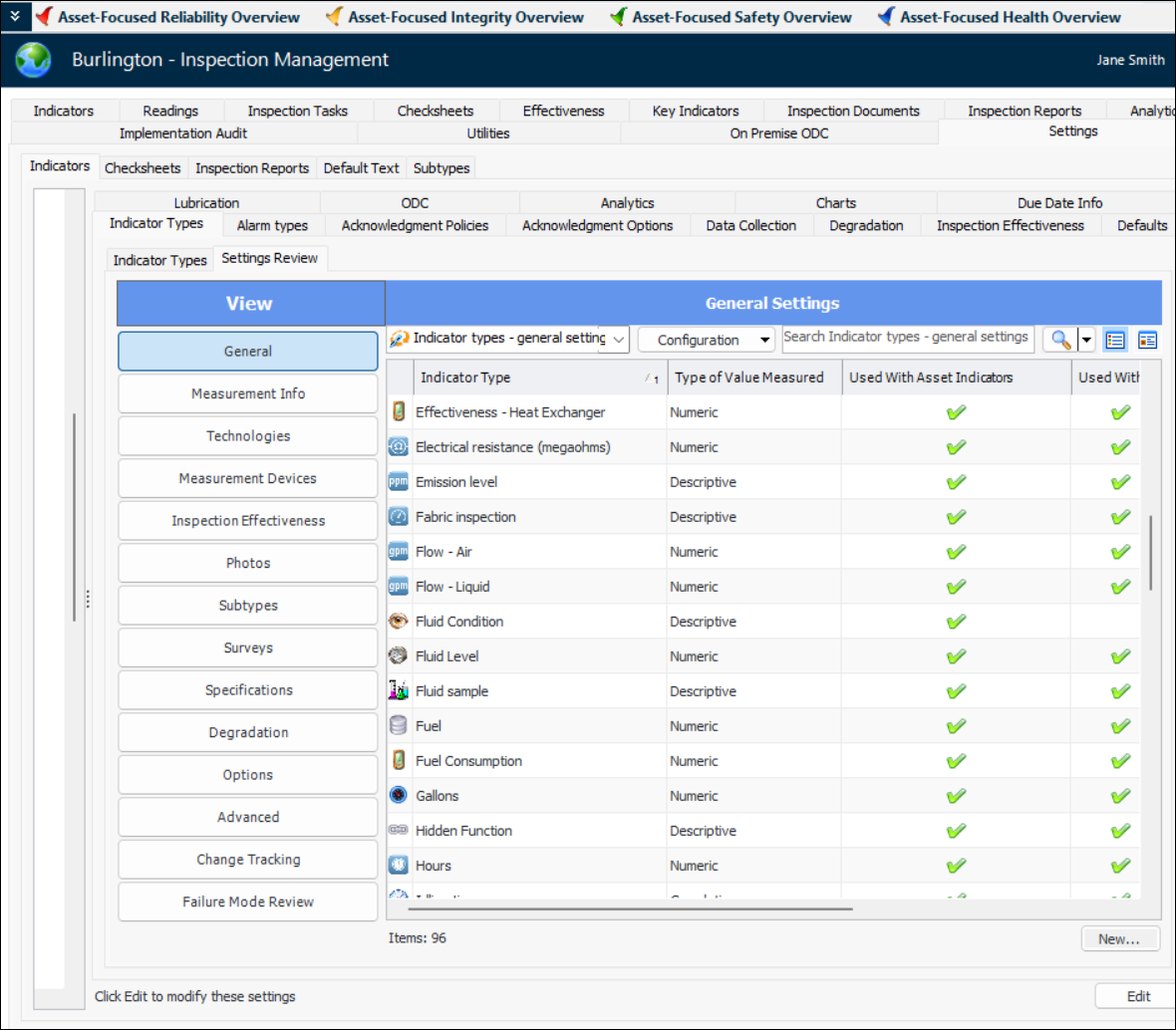This screenshot has width=1176, height=1030.
Task: Click the magnifier search icon
Action: [x=1060, y=341]
